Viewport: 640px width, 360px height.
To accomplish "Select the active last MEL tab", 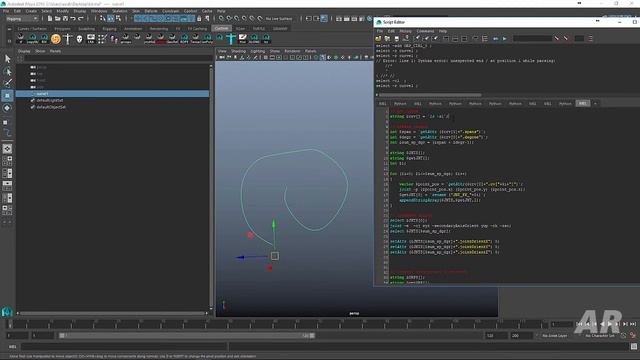I will (582, 104).
